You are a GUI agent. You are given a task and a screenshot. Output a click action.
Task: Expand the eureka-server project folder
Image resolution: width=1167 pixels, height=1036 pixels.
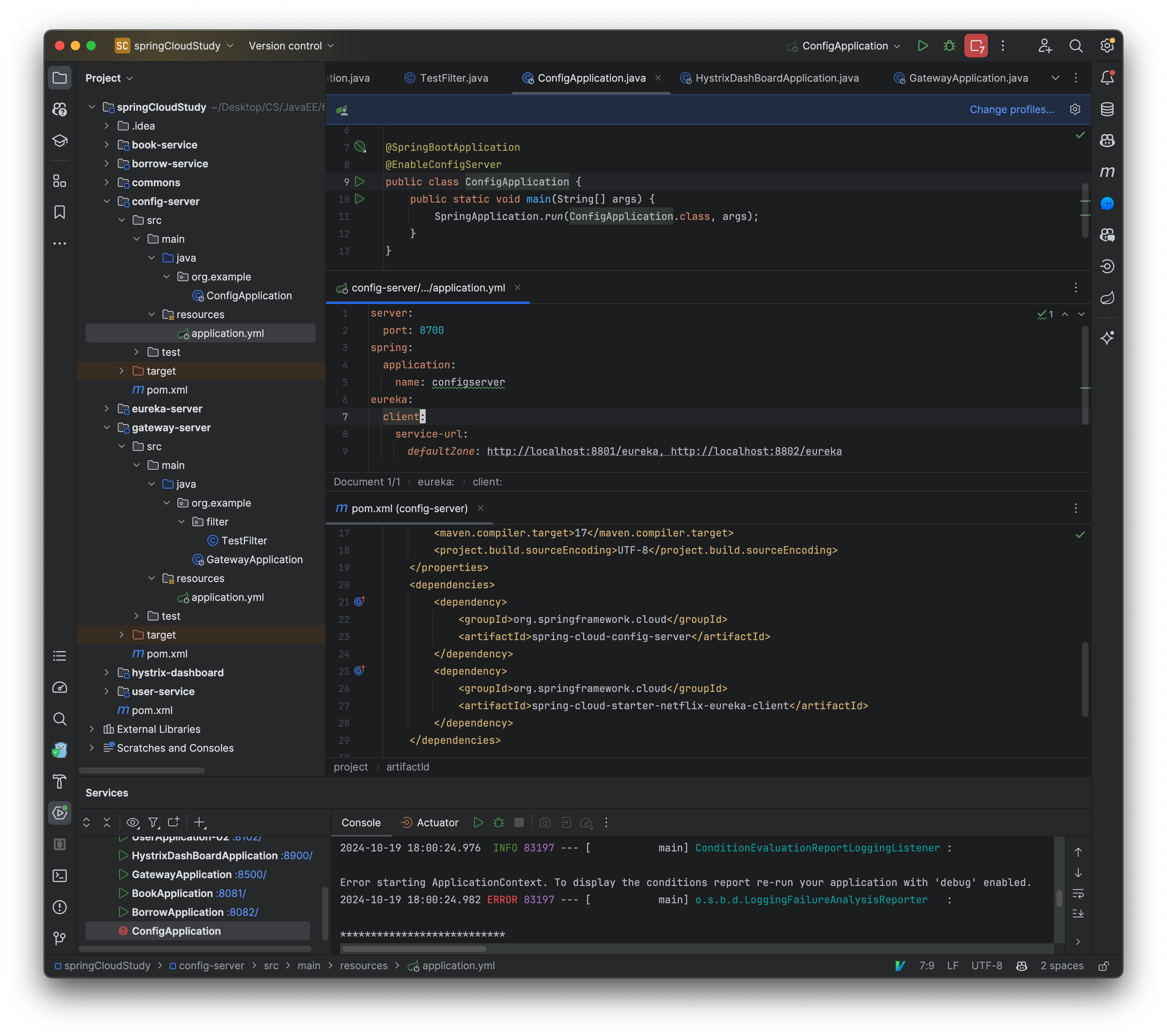[x=106, y=408]
